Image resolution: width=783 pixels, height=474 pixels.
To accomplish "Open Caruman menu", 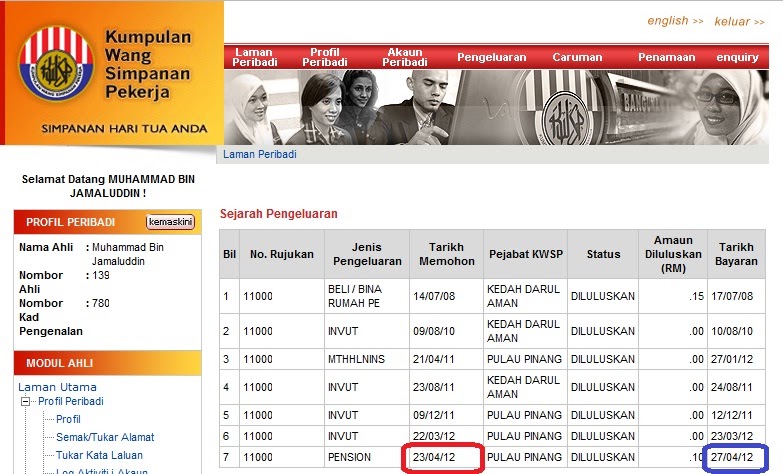I will pos(577,57).
